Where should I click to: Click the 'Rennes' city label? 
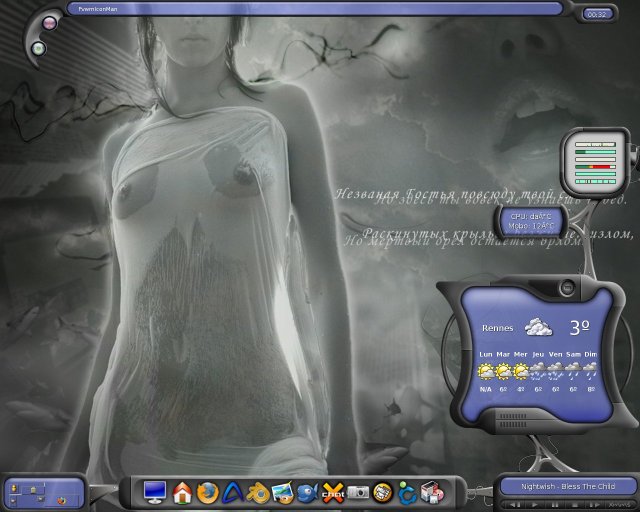tap(497, 328)
